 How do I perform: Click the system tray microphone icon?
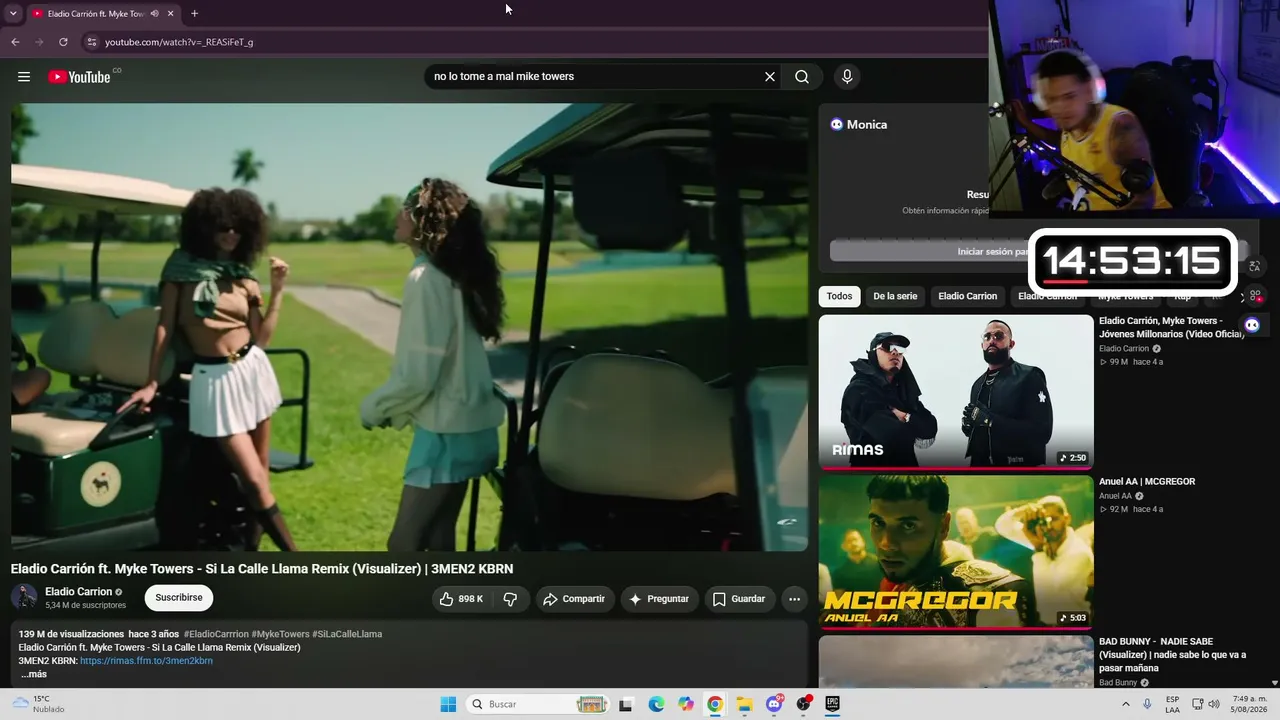pos(1148,704)
